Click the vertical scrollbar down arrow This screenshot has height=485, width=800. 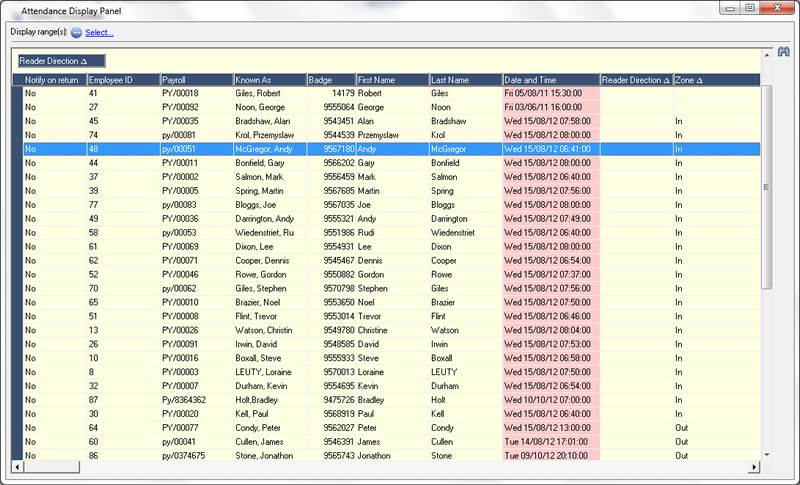(x=766, y=455)
